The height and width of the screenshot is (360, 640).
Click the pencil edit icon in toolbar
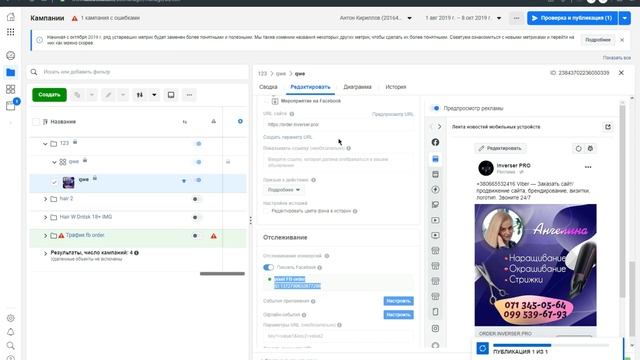pyautogui.click(x=108, y=95)
